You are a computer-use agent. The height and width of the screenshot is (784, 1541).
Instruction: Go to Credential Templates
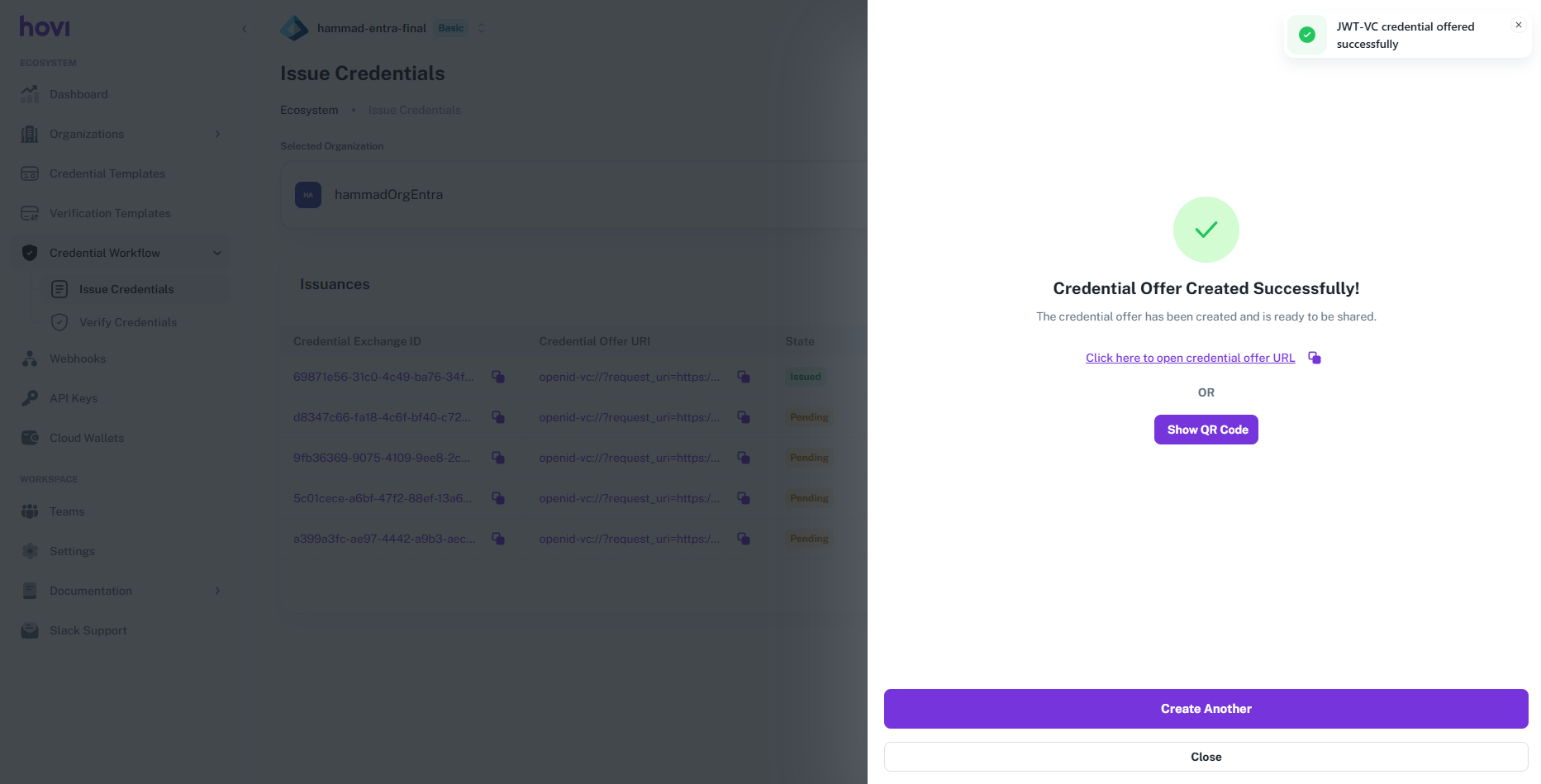point(107,173)
